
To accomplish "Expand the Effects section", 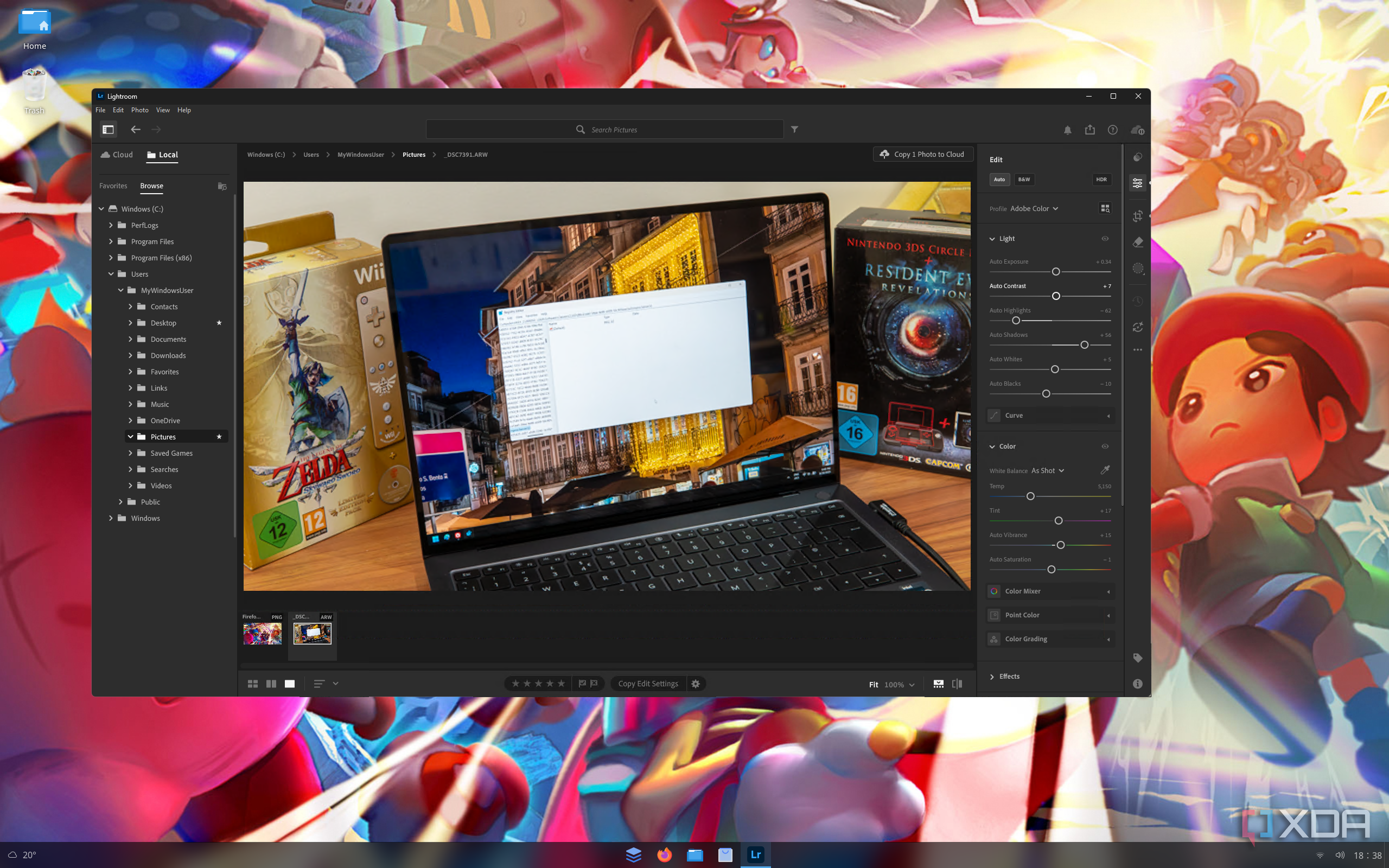I will pyautogui.click(x=1010, y=676).
